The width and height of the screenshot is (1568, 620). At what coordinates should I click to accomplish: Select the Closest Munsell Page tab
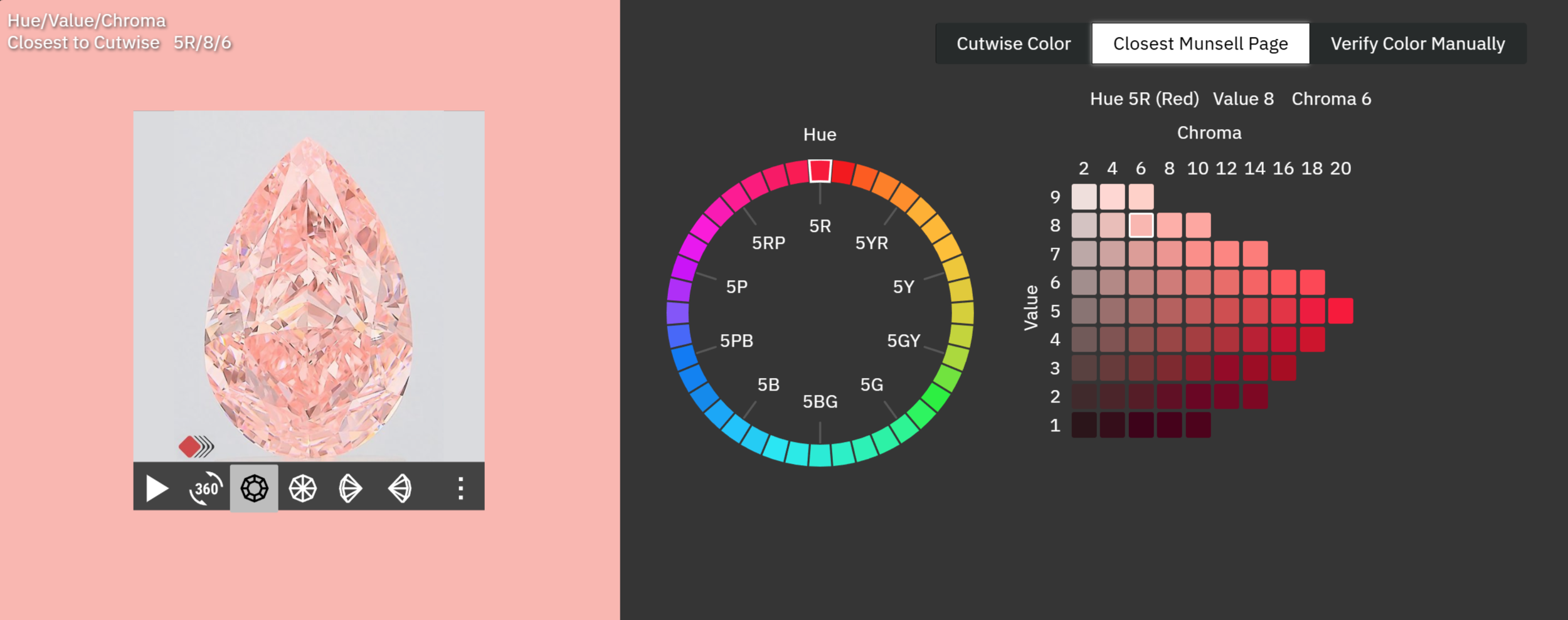[1200, 44]
